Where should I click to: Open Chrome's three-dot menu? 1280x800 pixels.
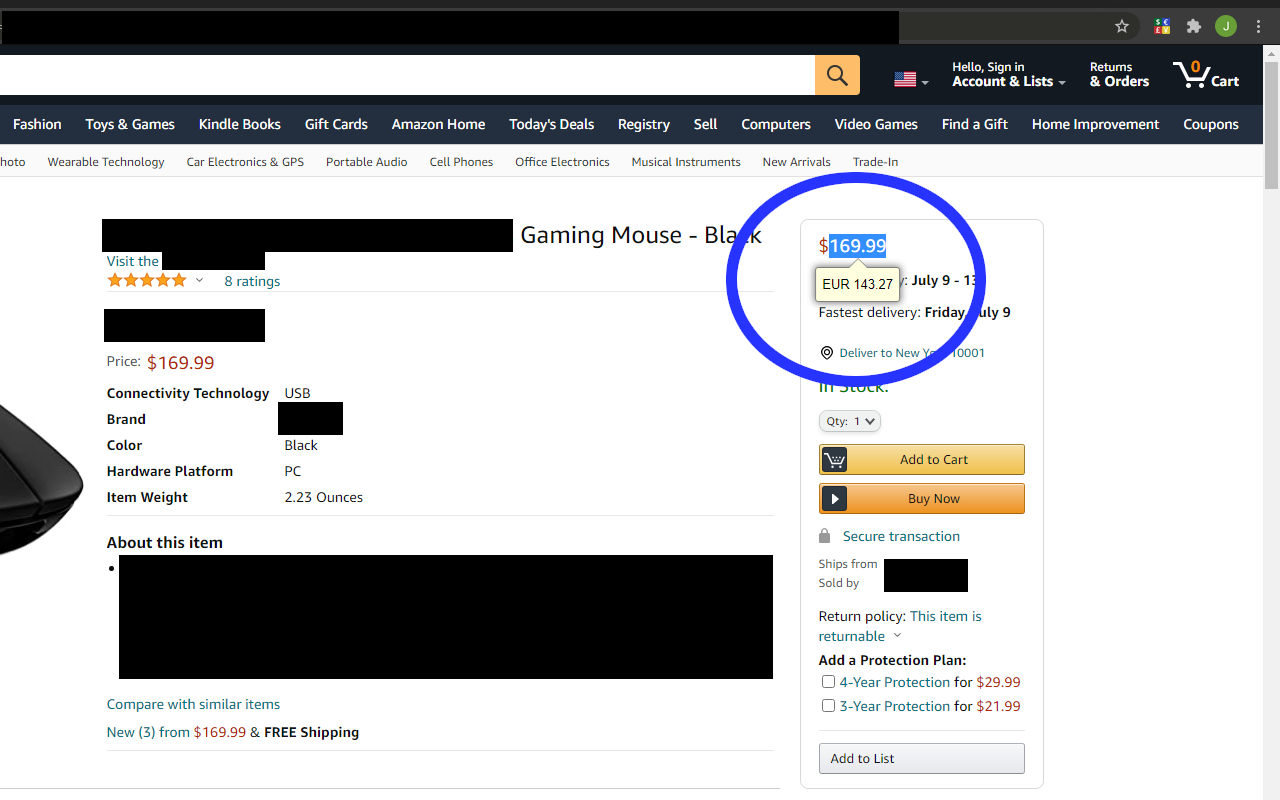[x=1259, y=26]
